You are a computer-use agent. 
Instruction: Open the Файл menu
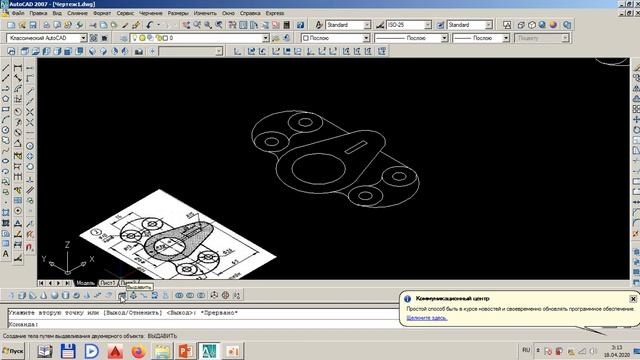[x=18, y=13]
